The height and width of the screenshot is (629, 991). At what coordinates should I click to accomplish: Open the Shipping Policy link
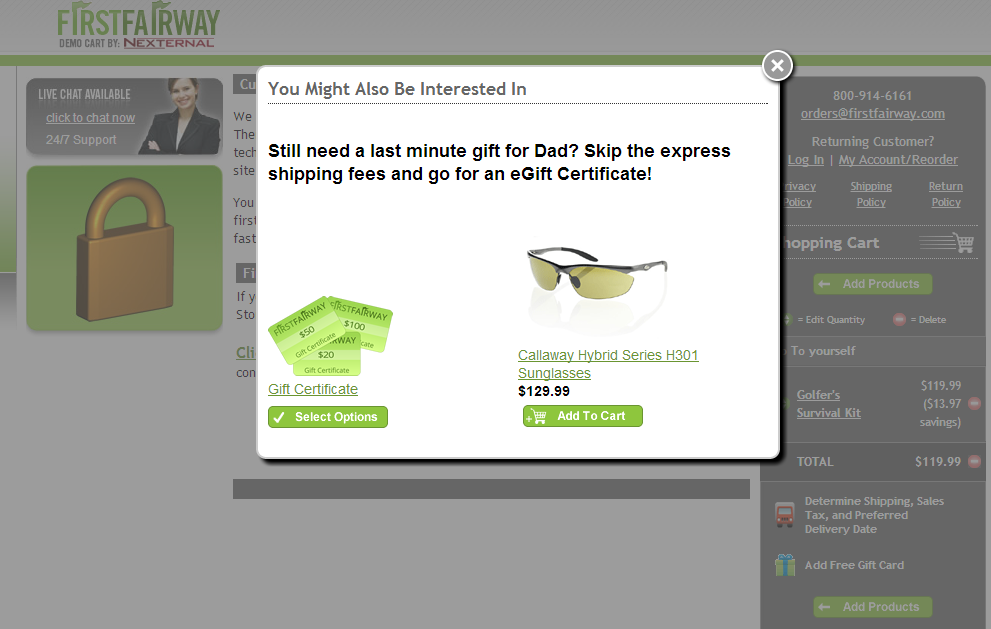click(x=871, y=194)
